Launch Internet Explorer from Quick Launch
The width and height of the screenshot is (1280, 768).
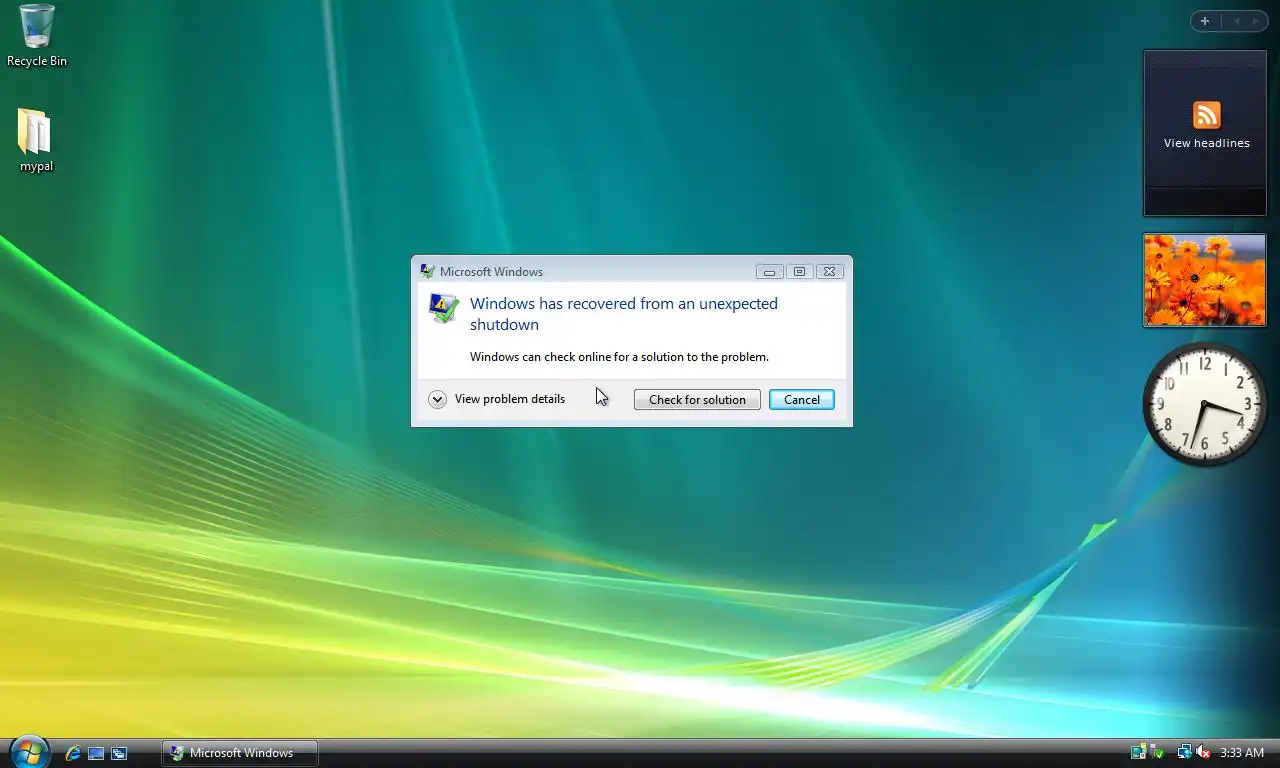(73, 753)
